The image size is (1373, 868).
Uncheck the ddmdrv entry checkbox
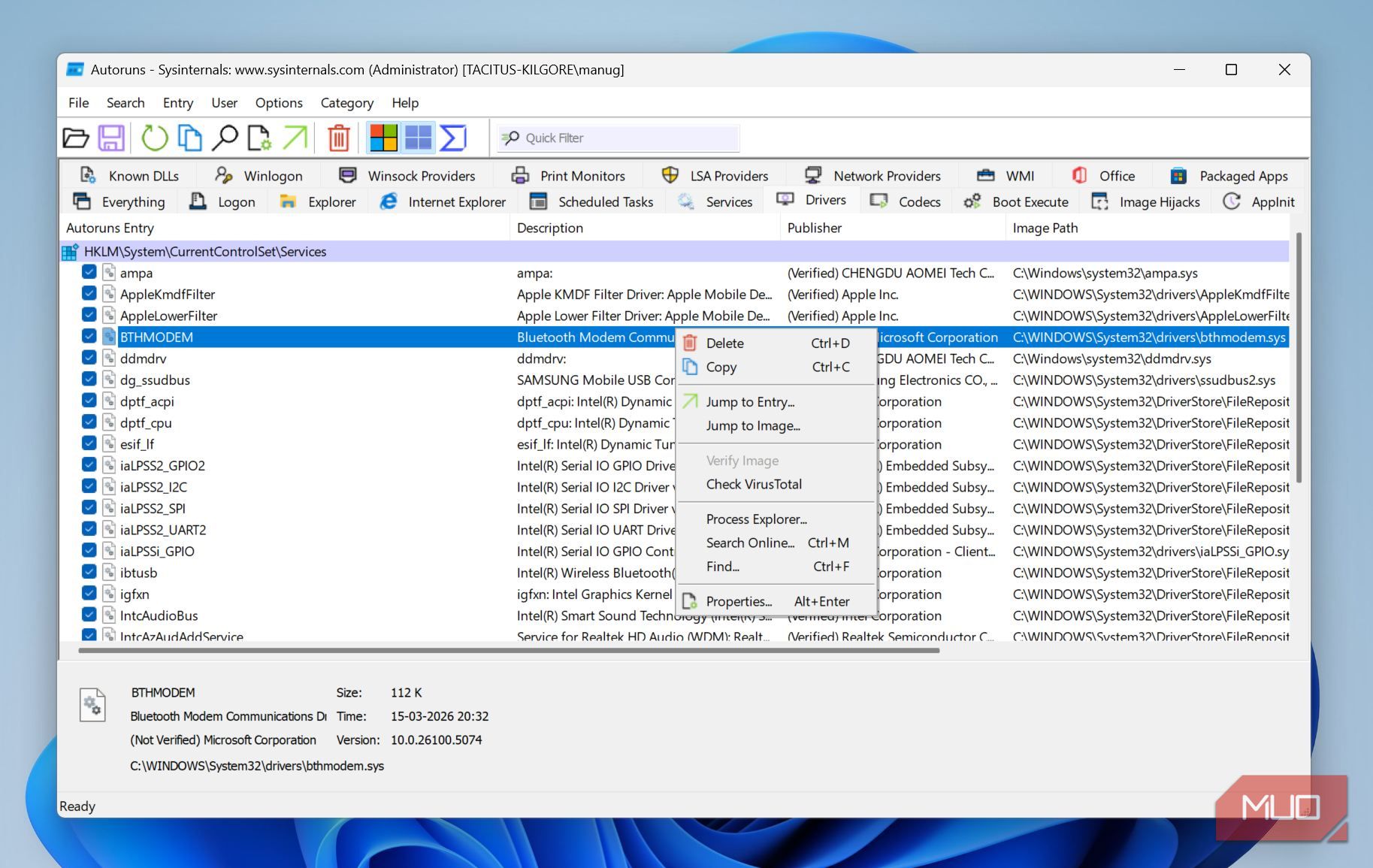89,358
